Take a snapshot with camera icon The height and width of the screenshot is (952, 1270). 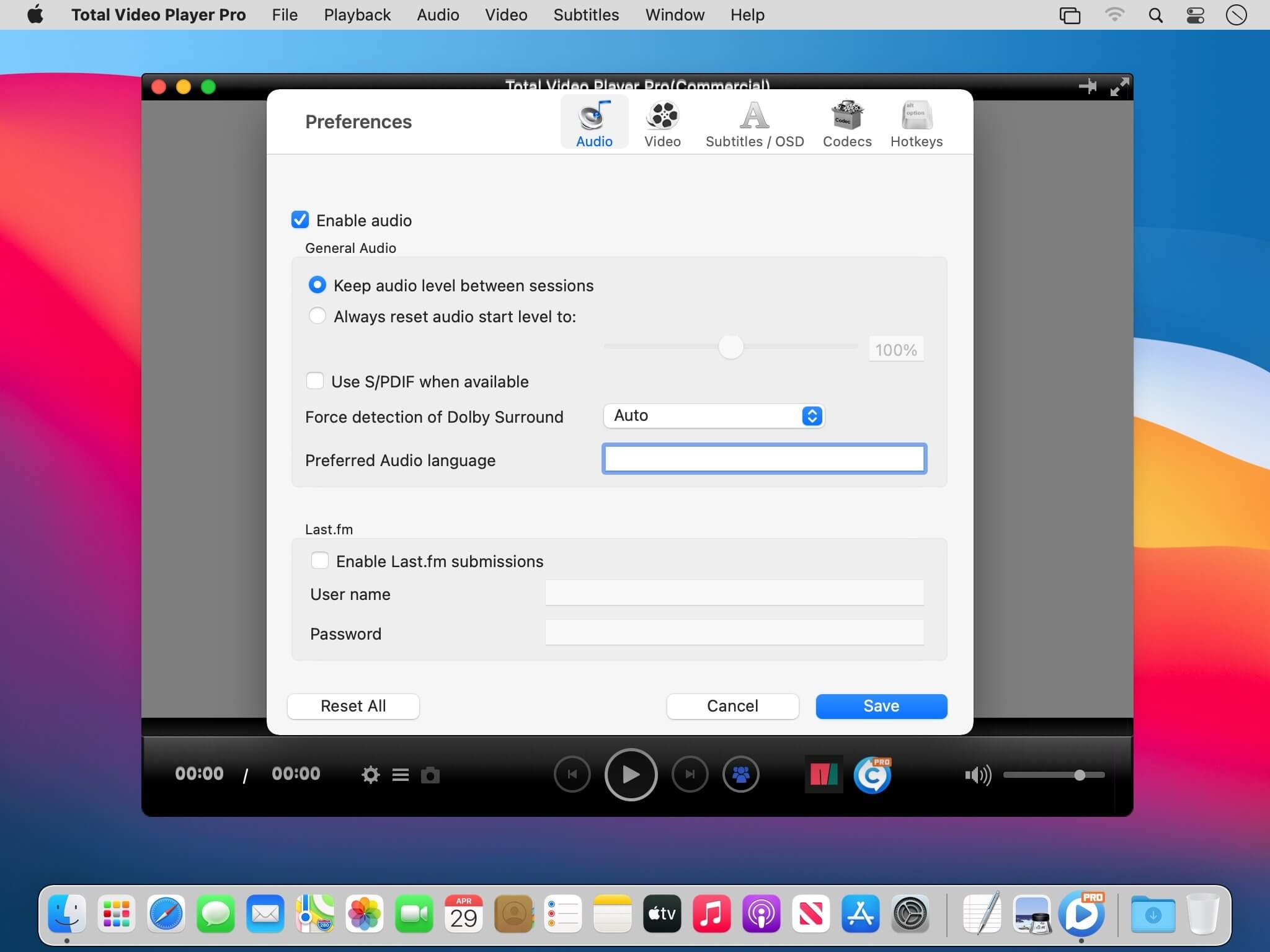pyautogui.click(x=430, y=775)
